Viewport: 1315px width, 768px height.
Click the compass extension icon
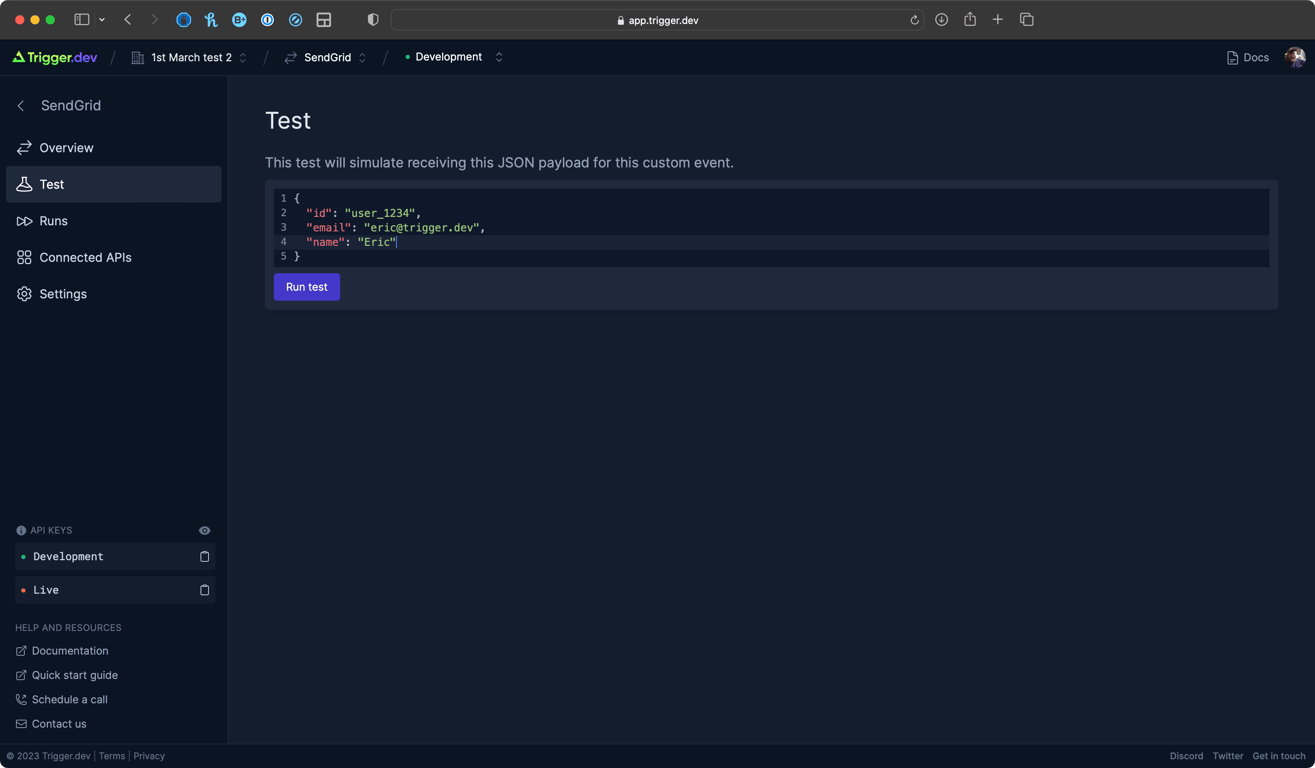pyautogui.click(x=295, y=20)
